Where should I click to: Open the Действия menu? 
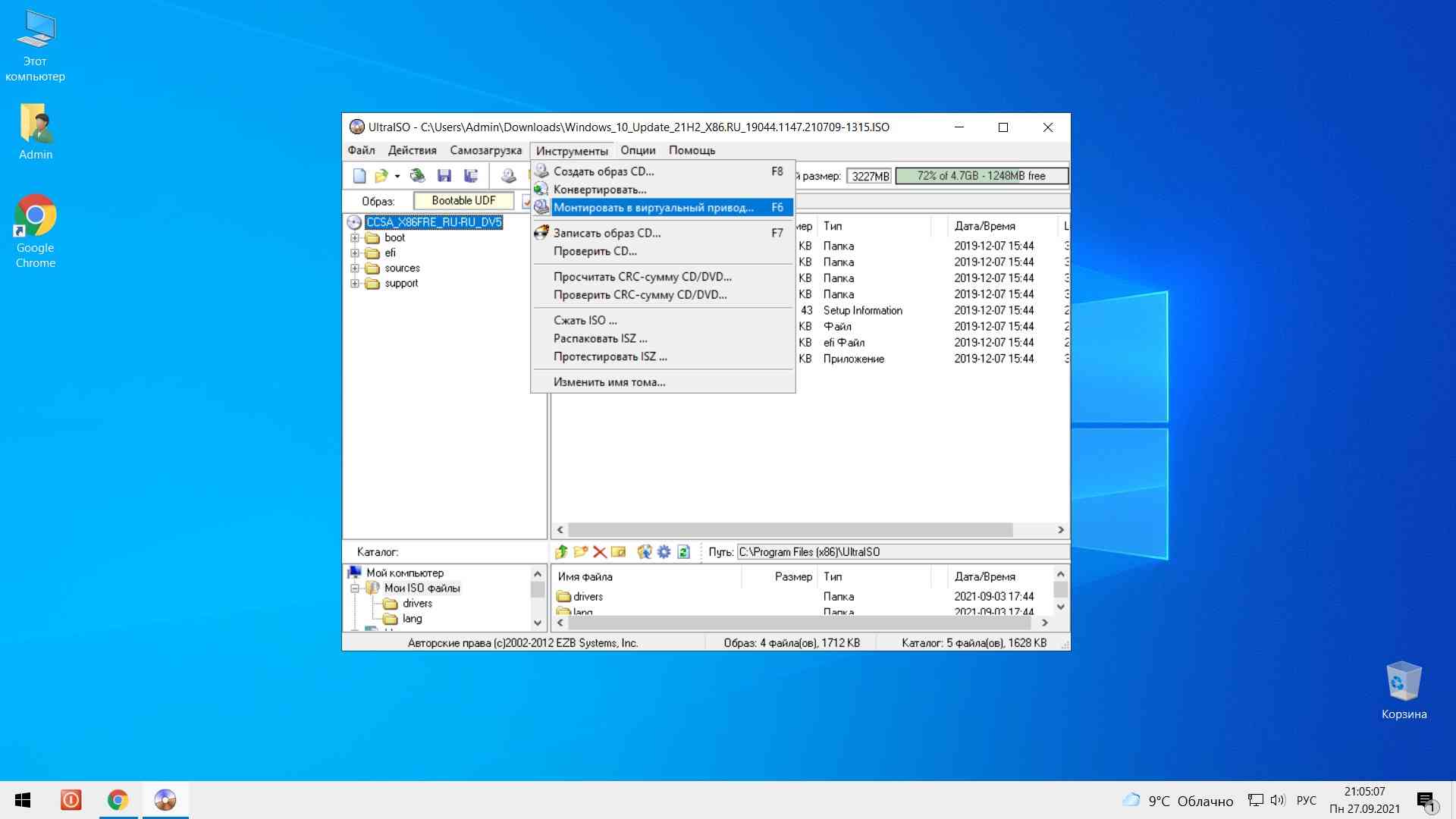coord(412,150)
